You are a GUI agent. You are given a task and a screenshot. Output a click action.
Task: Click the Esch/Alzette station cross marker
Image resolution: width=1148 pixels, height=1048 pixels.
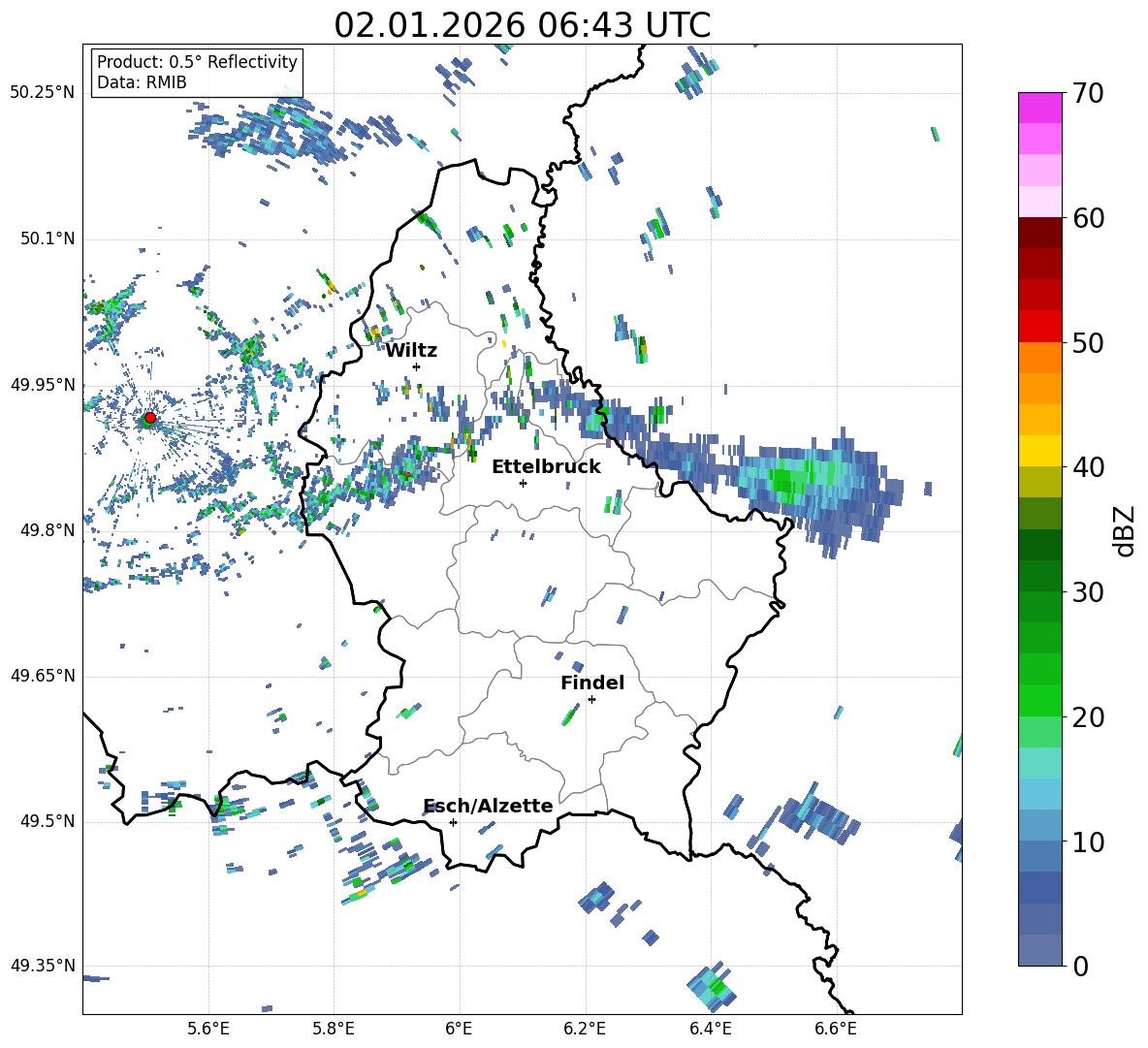click(x=453, y=822)
